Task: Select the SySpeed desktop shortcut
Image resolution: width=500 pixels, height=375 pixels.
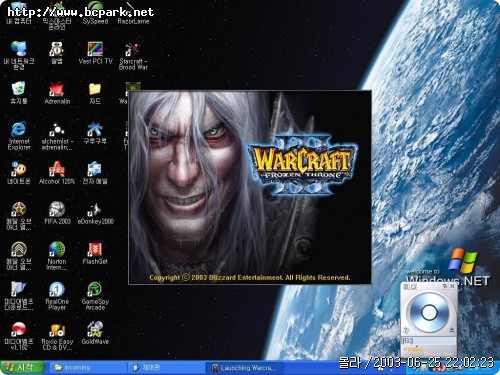Action: [x=95, y=13]
